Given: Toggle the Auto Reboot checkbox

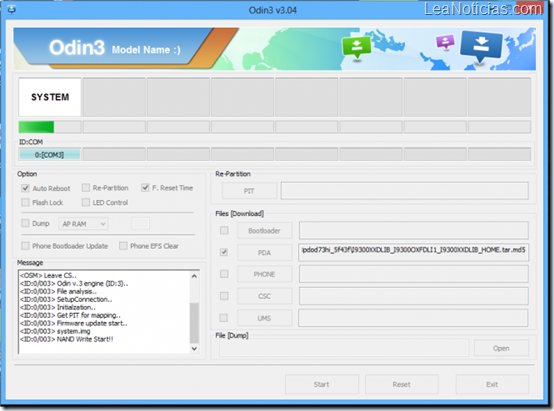Looking at the screenshot, I should point(25,188).
